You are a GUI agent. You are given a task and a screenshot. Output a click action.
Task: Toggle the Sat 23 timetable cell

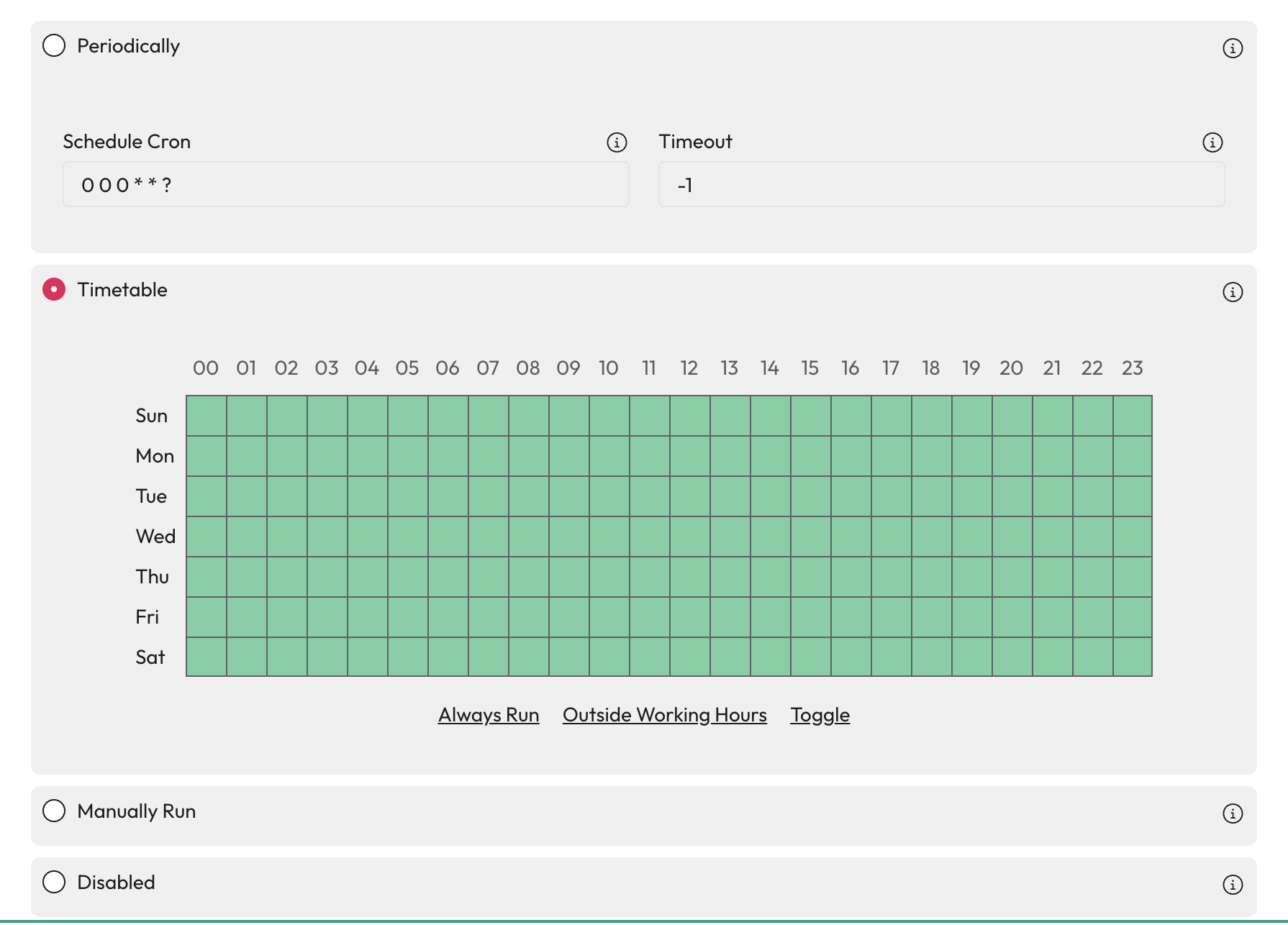(1133, 657)
